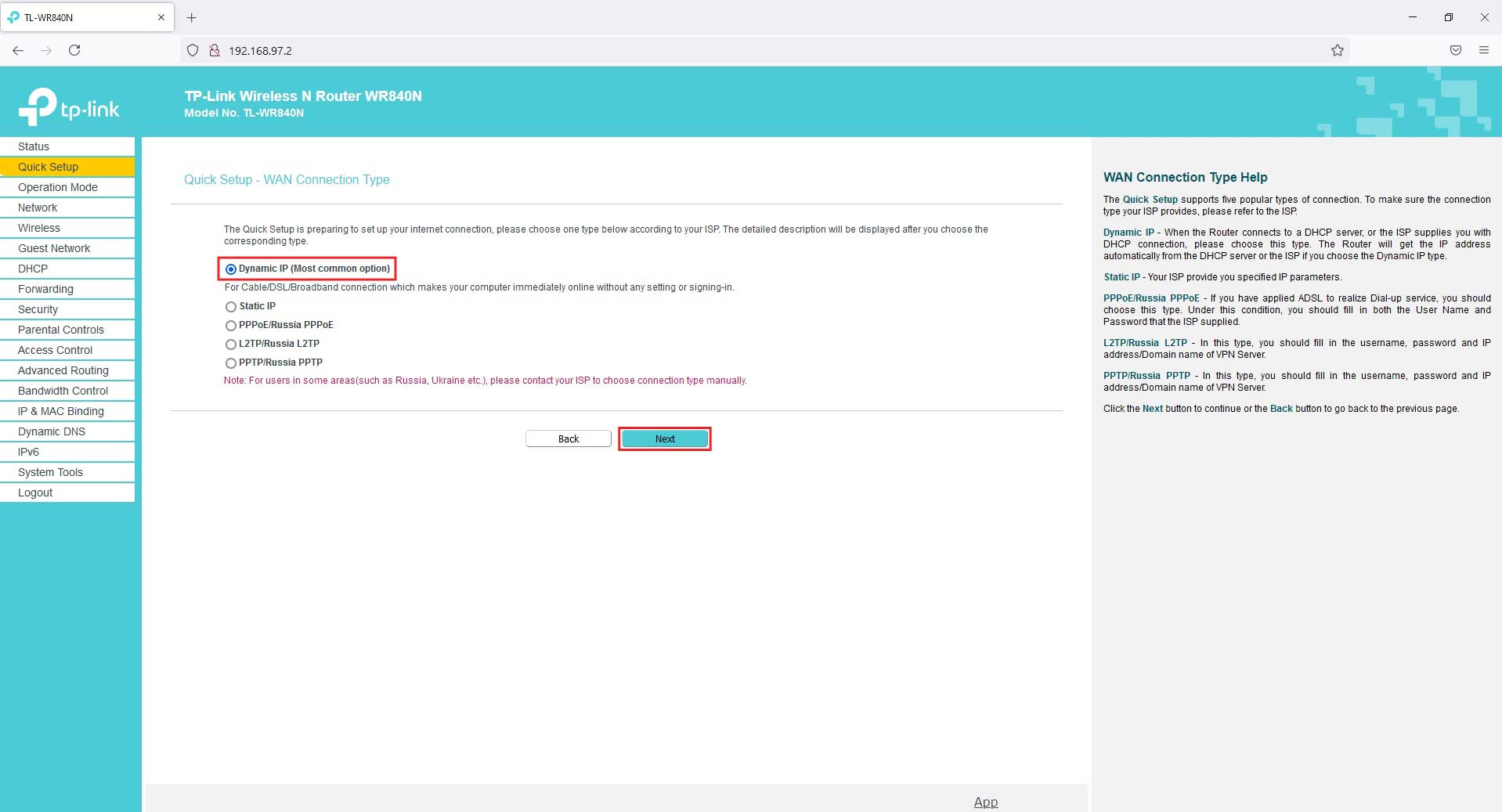The height and width of the screenshot is (812, 1502).
Task: Open the Security menu
Action: tap(67, 309)
